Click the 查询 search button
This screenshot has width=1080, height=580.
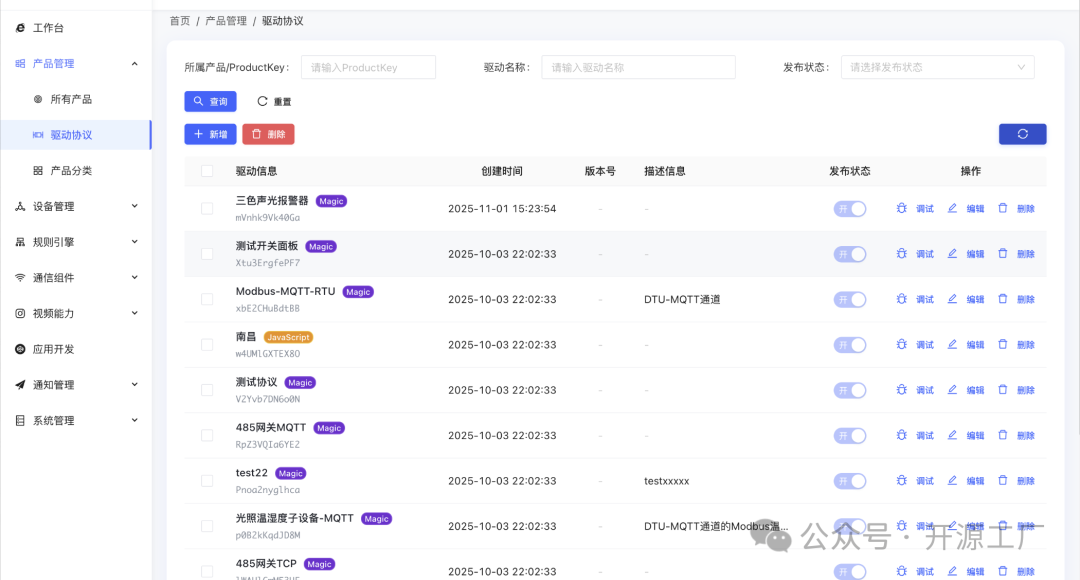pyautogui.click(x=210, y=101)
